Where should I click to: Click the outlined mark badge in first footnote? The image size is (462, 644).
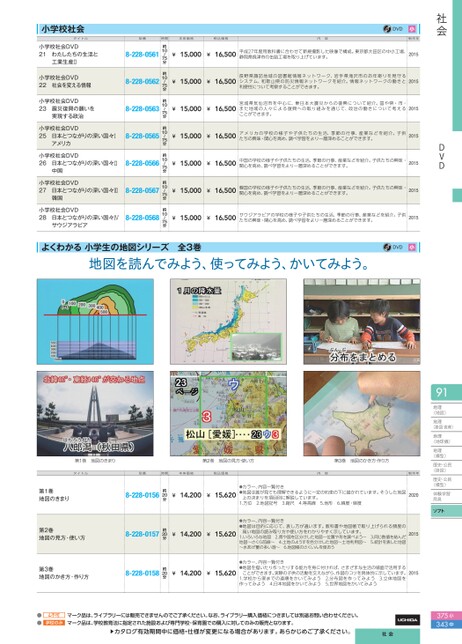pyautogui.click(x=54, y=615)
